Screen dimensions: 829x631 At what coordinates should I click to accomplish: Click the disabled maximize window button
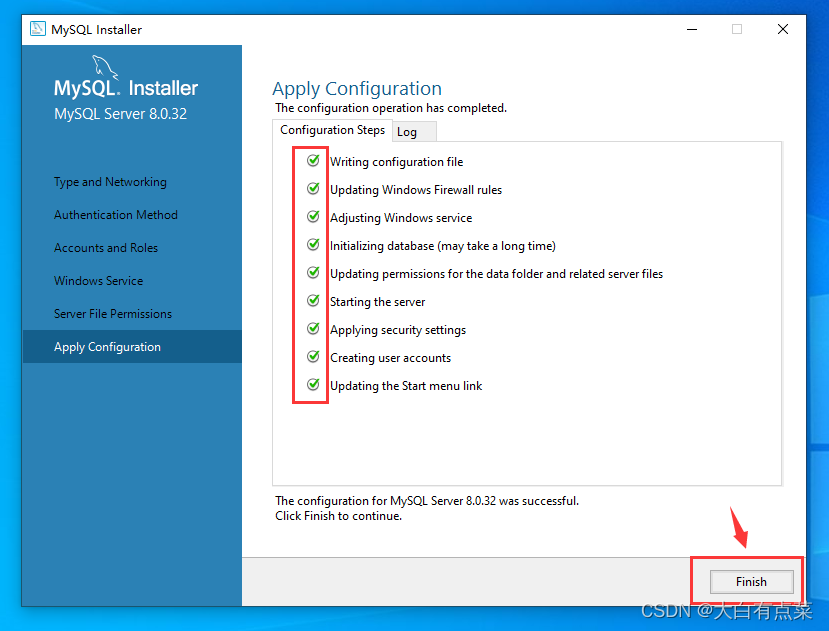[x=736, y=29]
